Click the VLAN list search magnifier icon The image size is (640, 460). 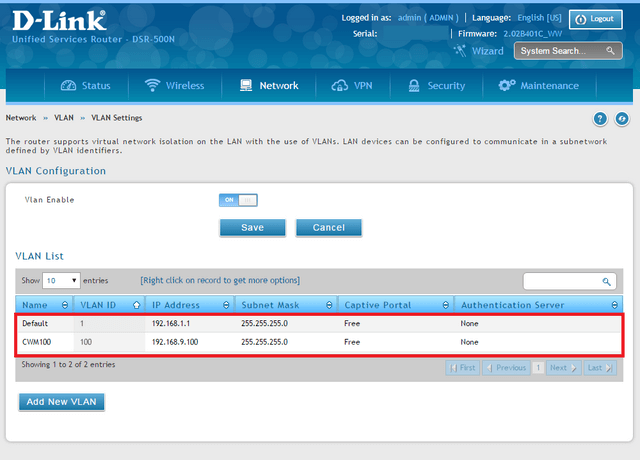(606, 282)
